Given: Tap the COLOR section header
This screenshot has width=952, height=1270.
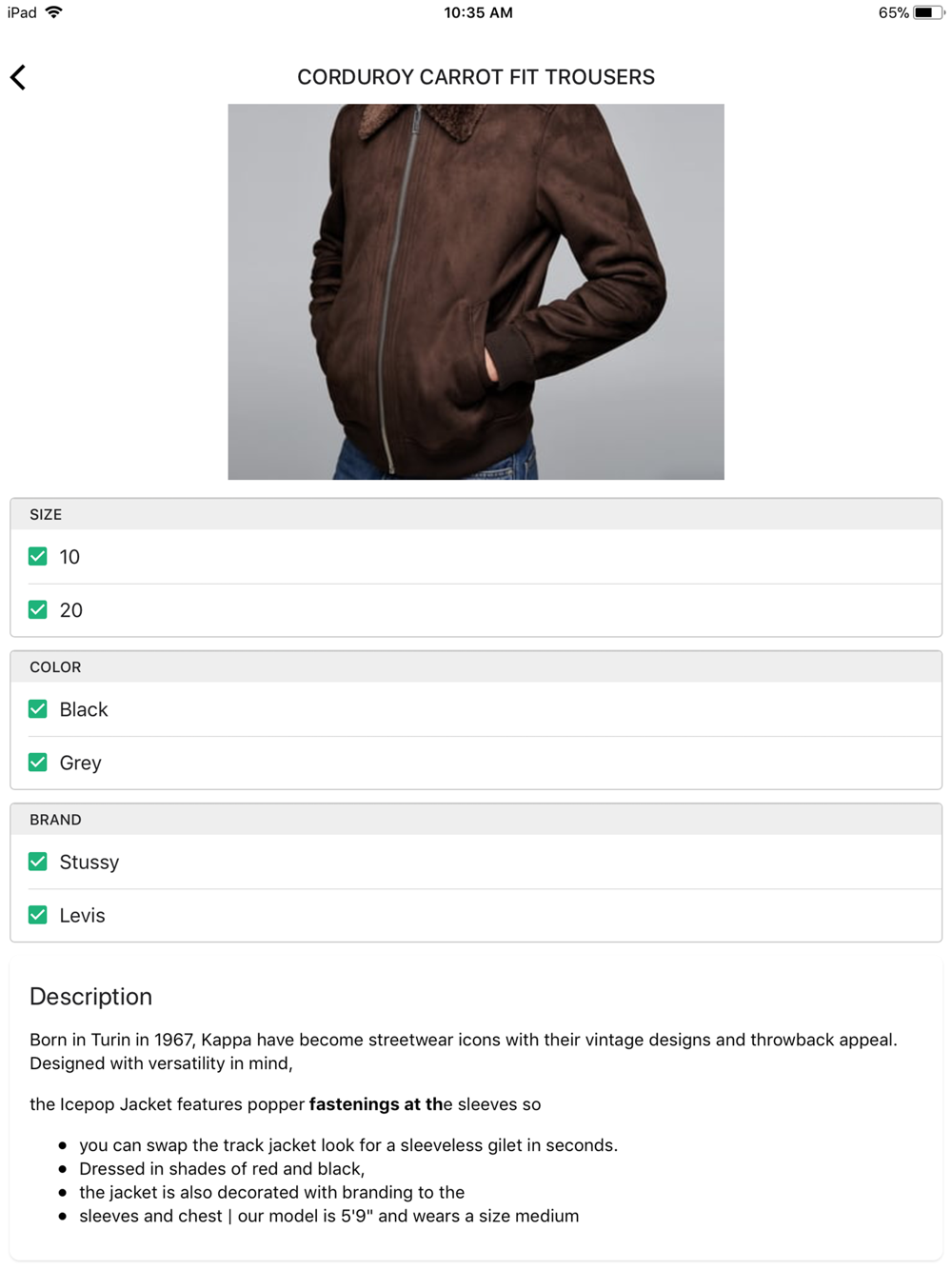Looking at the screenshot, I should tap(476, 666).
